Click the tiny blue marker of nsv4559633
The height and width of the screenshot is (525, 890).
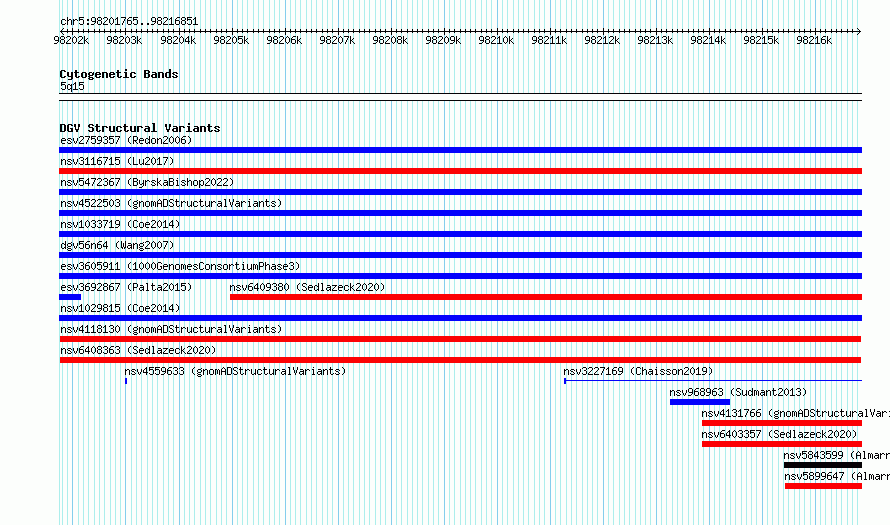click(x=126, y=381)
